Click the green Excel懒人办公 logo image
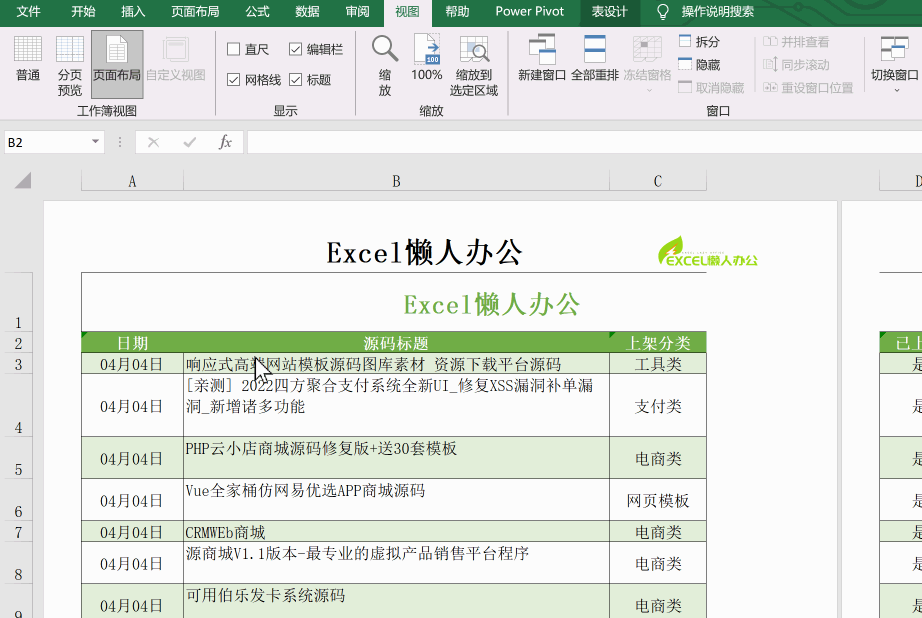This screenshot has width=922, height=618. tap(707, 252)
